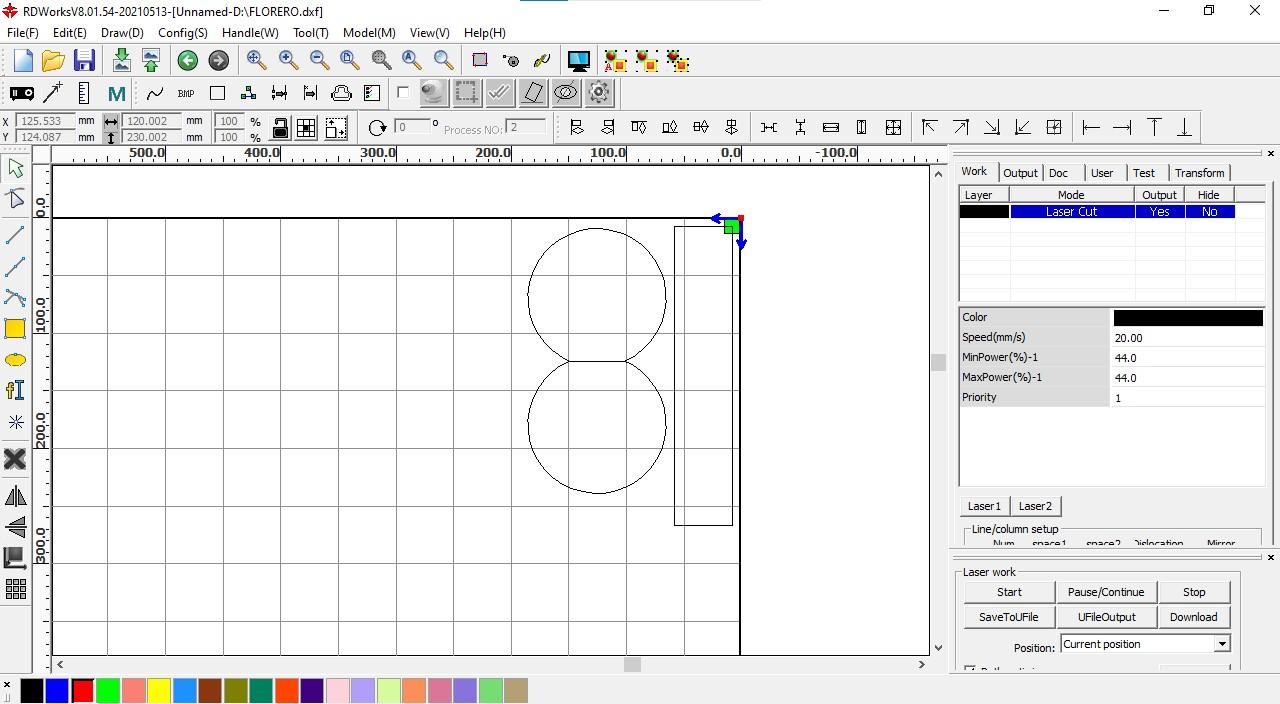Select the BMP bitmap handling tool
Image resolution: width=1280 pixels, height=704 pixels.
[186, 94]
